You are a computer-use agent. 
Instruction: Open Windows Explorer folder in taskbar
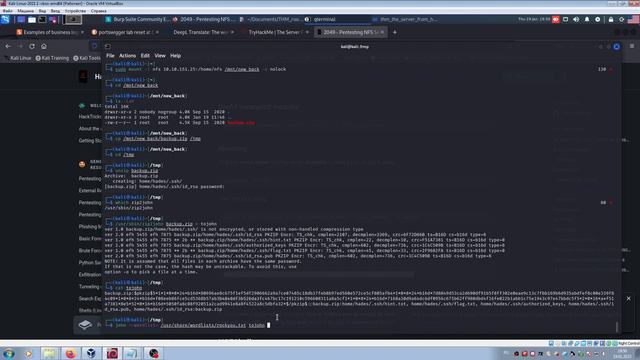click(49, 353)
